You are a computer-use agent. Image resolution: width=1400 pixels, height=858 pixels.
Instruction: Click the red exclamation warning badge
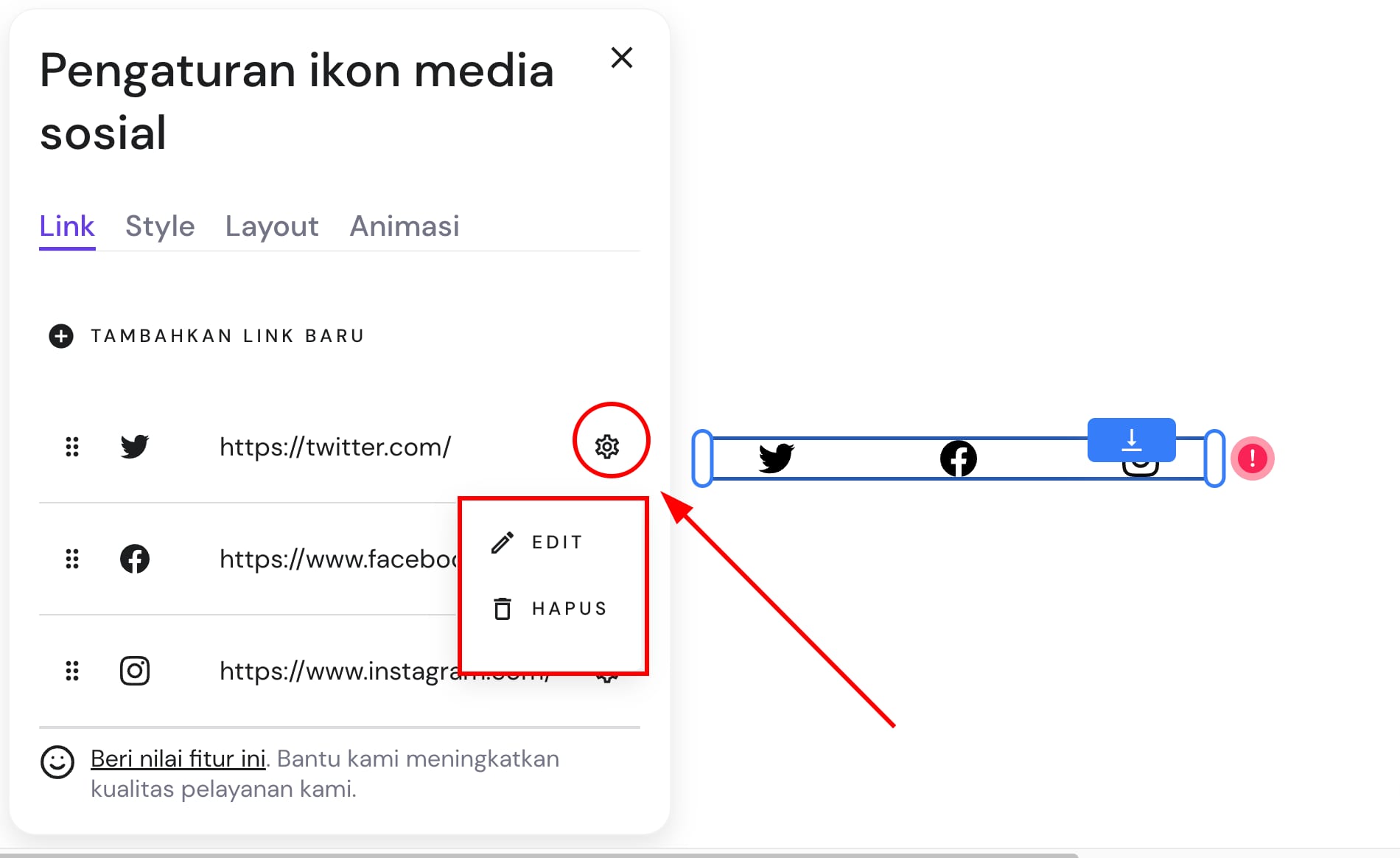[x=1252, y=458]
